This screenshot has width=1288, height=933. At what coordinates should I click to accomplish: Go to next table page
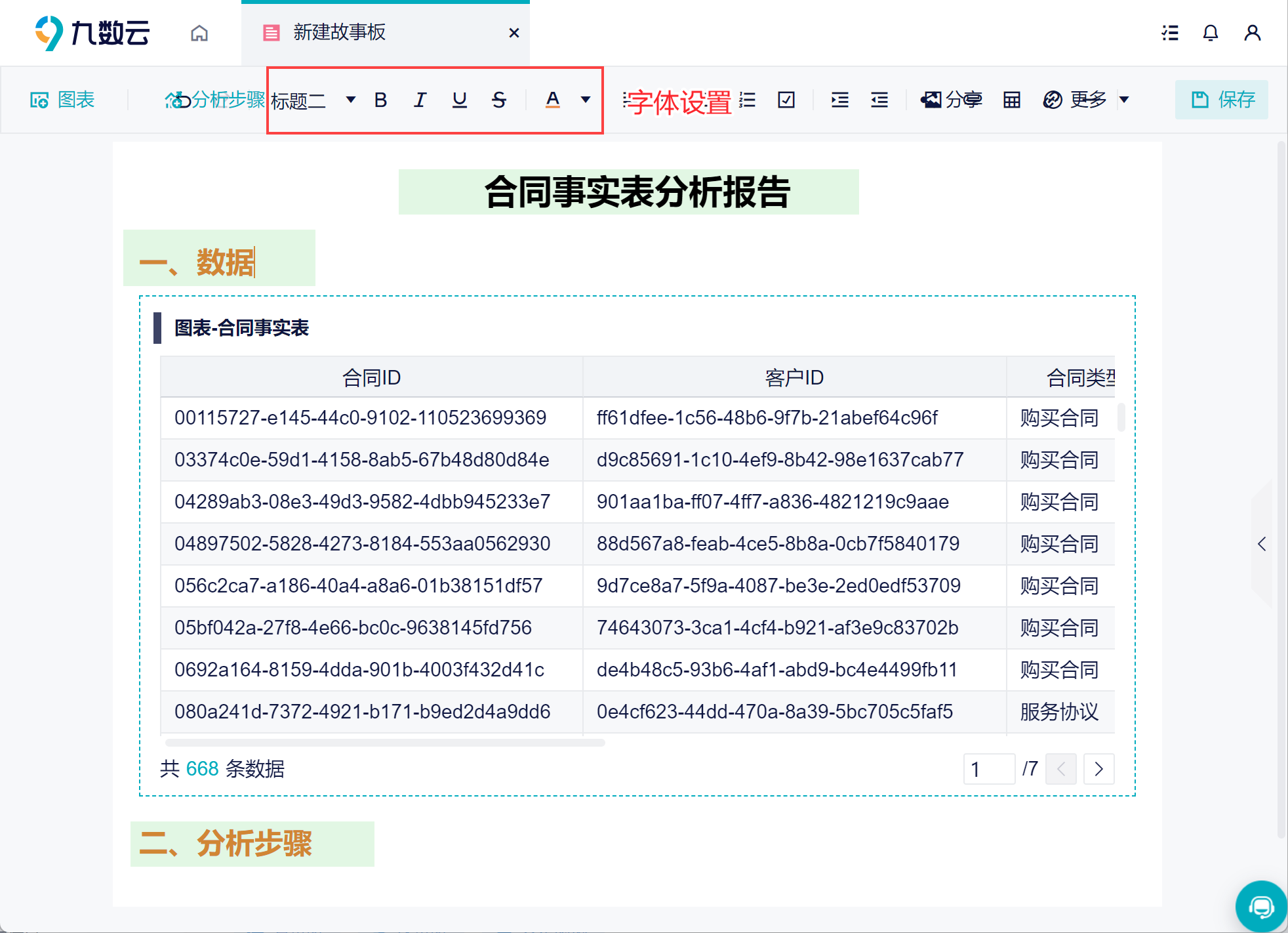1098,768
